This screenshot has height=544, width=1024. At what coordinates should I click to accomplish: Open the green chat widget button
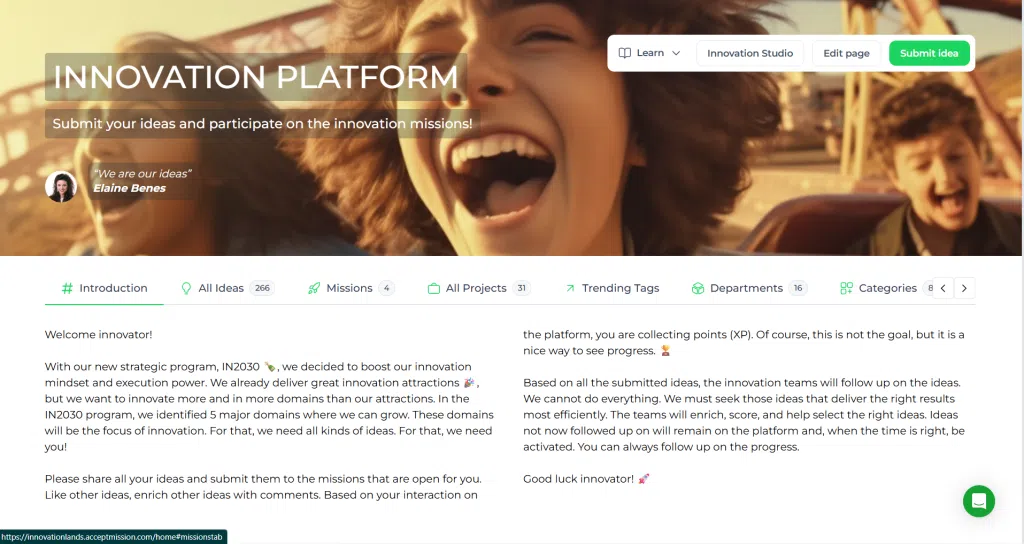click(x=979, y=501)
